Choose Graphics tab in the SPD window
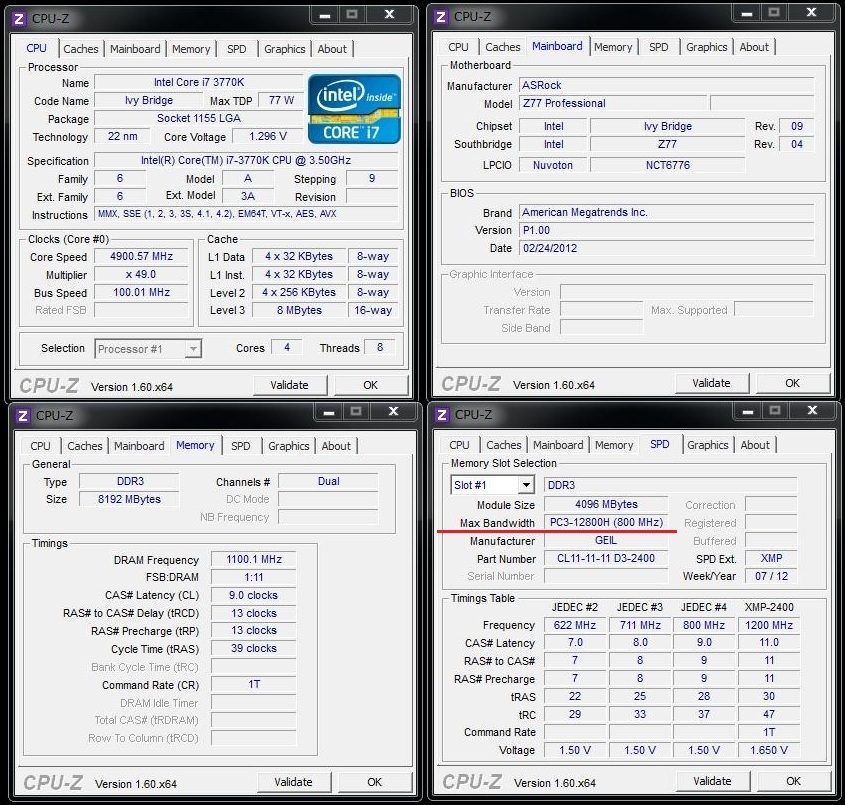845x805 pixels. pos(708,445)
